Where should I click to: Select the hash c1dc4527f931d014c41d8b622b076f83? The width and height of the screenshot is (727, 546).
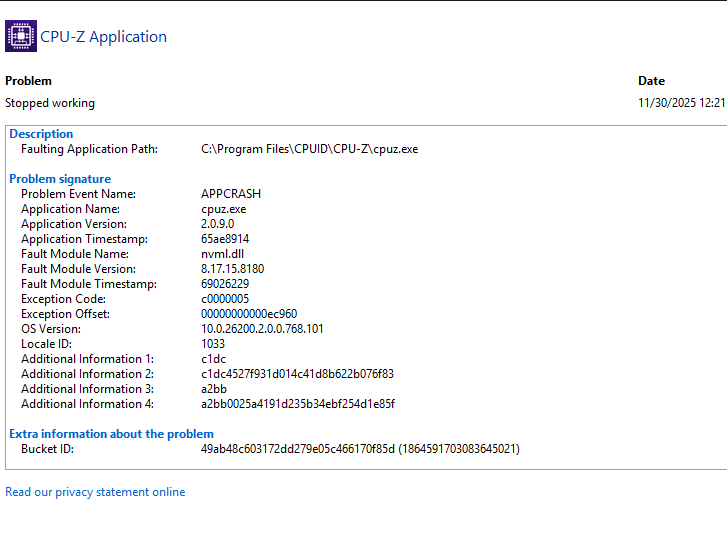tap(297, 374)
